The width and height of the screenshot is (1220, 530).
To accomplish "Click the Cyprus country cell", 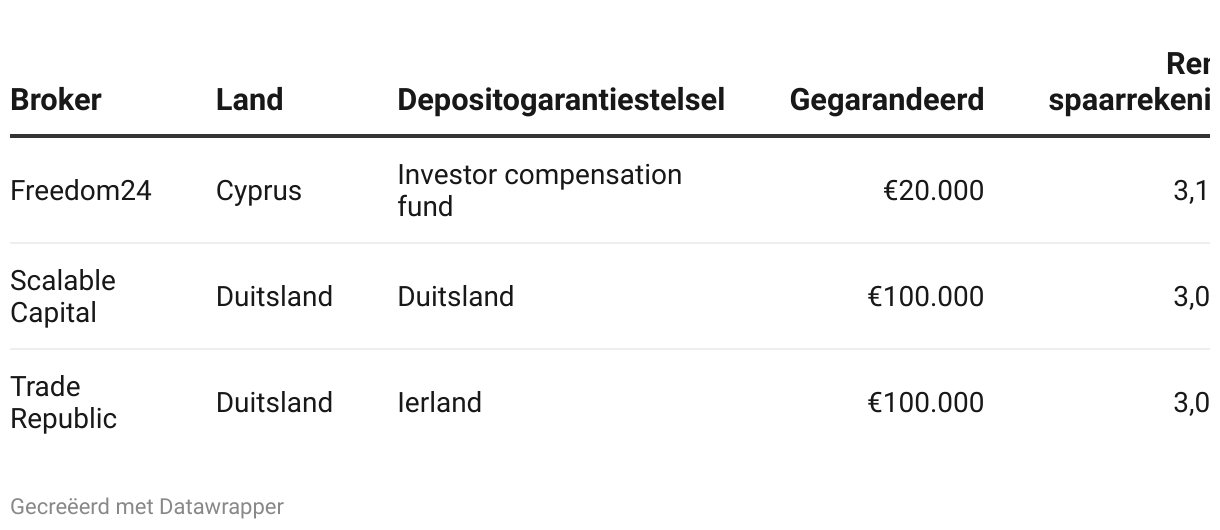I will (x=258, y=191).
